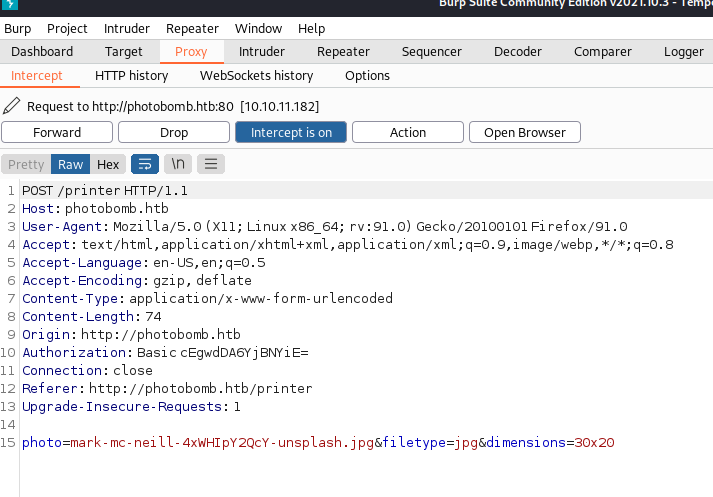Switch to the Repeater tool tab
The height and width of the screenshot is (497, 713).
click(x=343, y=51)
